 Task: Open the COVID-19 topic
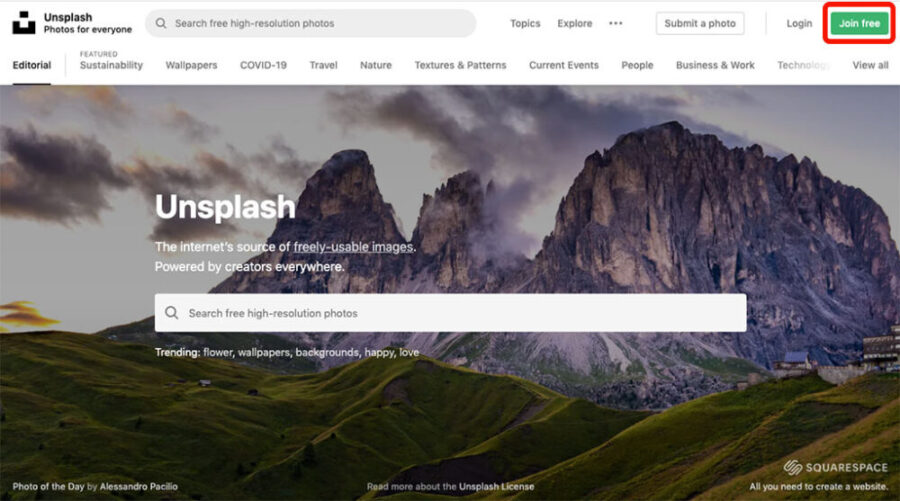pyautogui.click(x=263, y=65)
